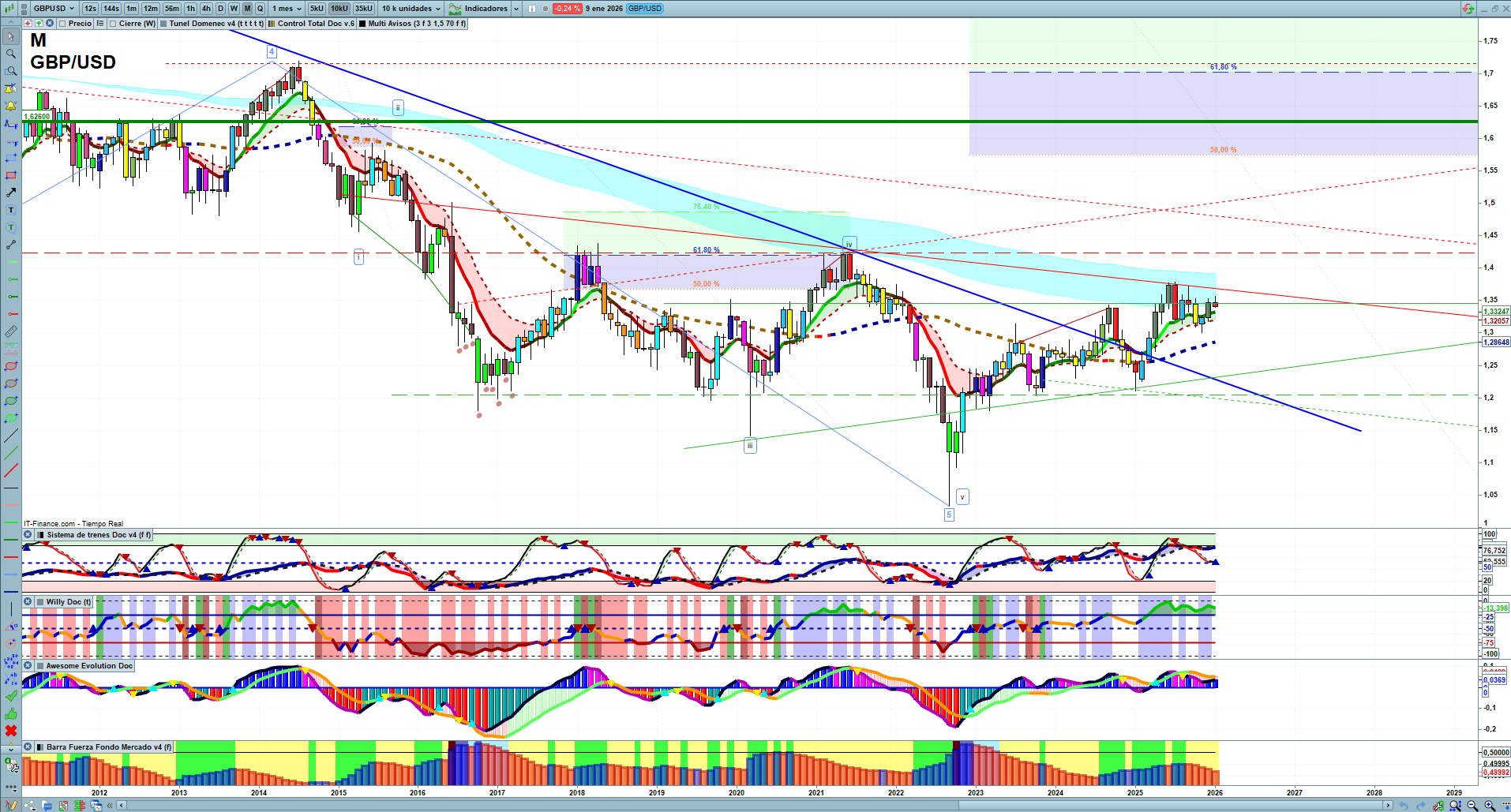Close the Awesome Evolution Doc panel
Image resolution: width=1511 pixels, height=812 pixels.
pyautogui.click(x=28, y=666)
